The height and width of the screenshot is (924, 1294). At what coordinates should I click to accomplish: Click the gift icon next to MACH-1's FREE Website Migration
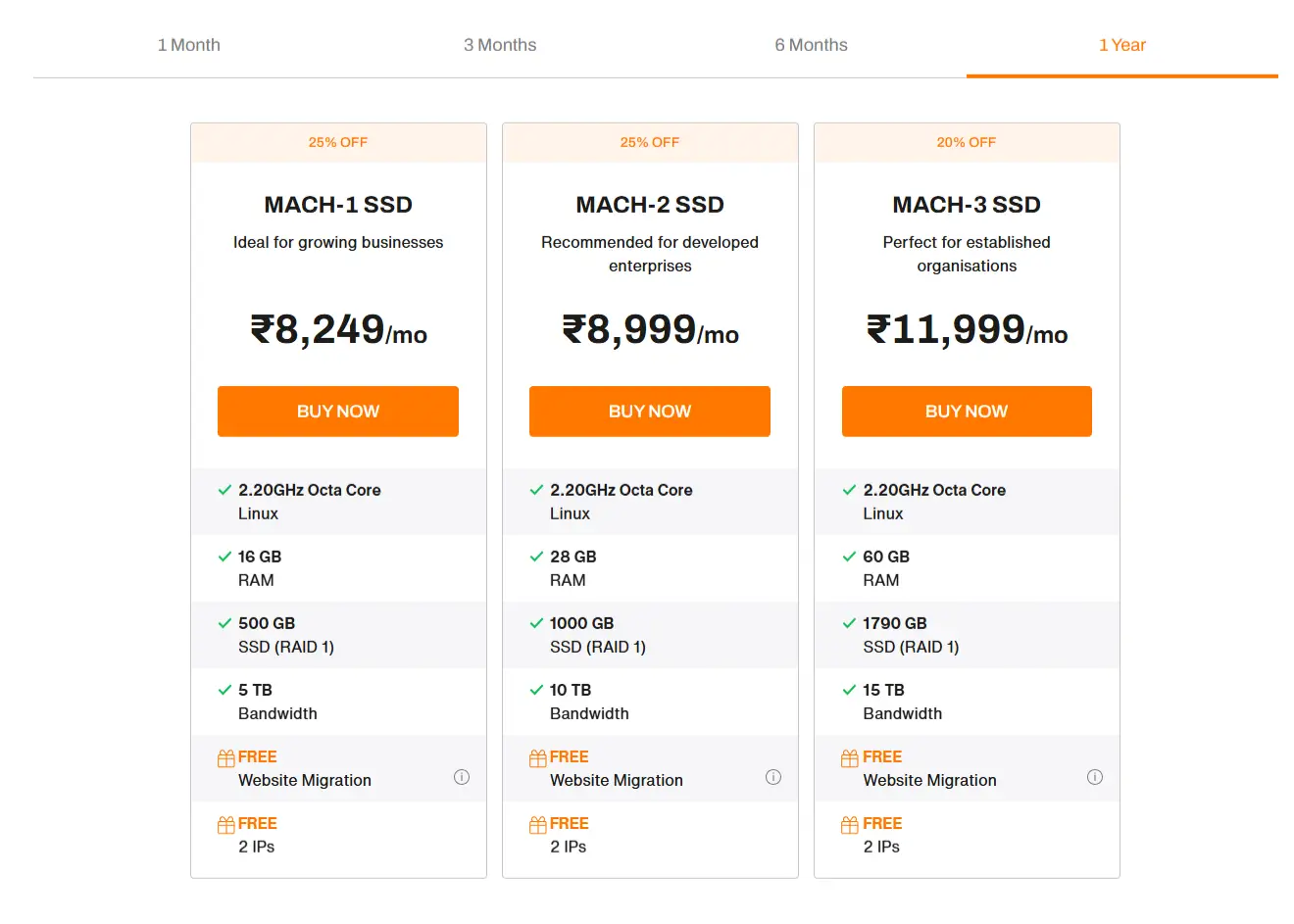pos(224,756)
